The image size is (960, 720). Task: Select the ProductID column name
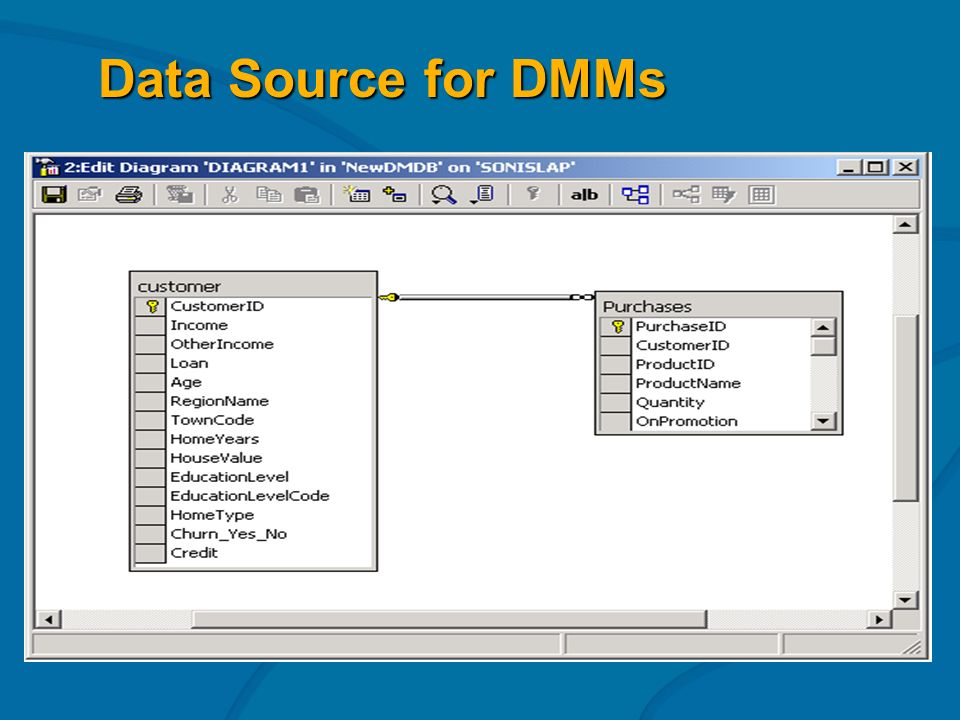pyautogui.click(x=675, y=364)
